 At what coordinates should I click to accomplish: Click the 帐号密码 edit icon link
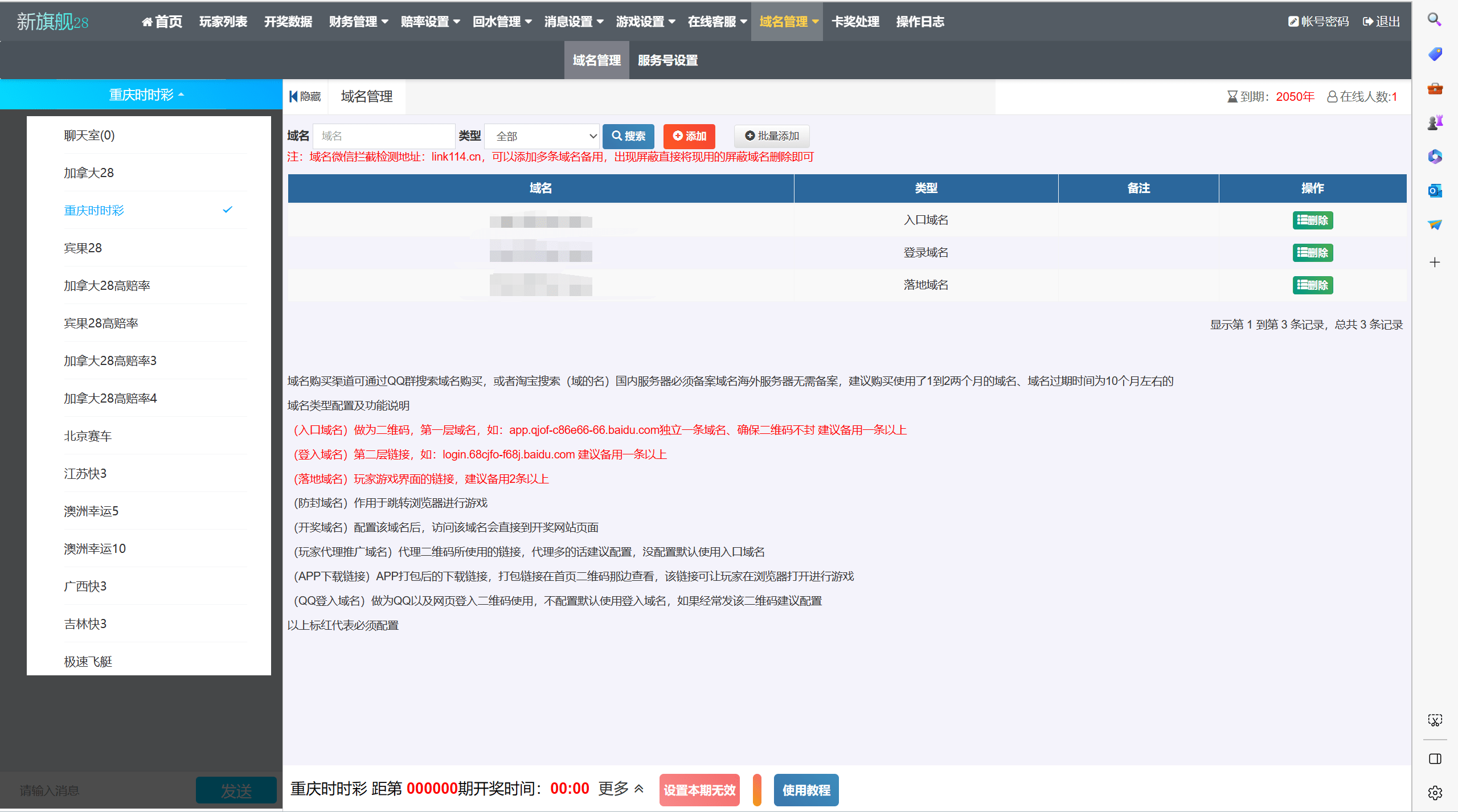[x=1318, y=22]
